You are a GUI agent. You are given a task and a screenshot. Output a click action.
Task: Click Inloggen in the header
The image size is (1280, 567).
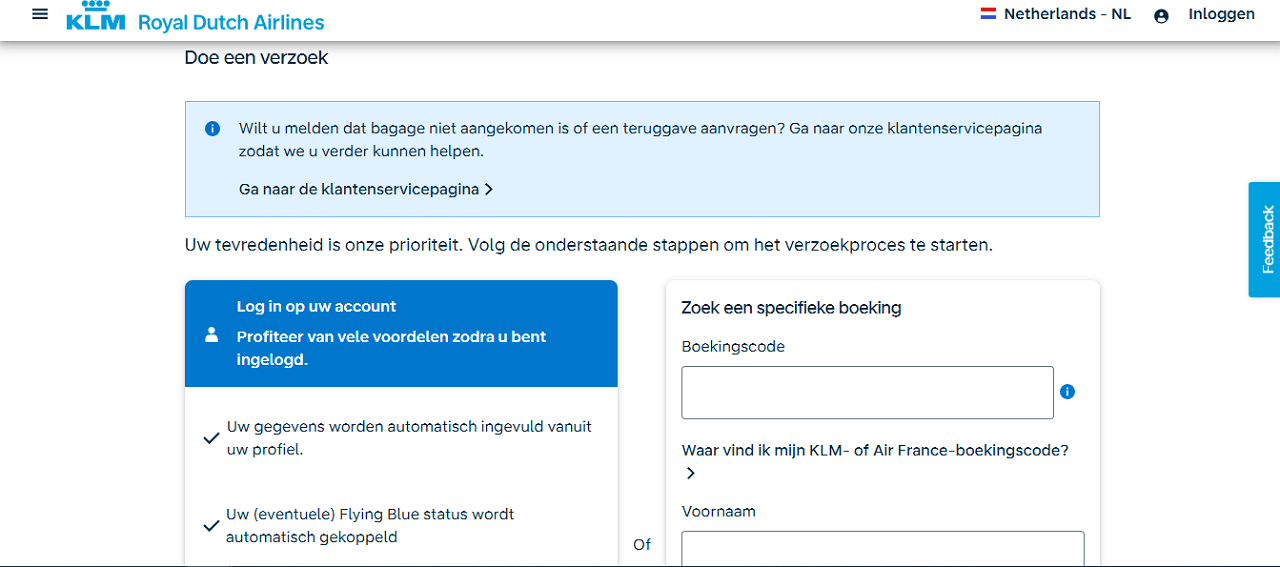tap(1221, 14)
